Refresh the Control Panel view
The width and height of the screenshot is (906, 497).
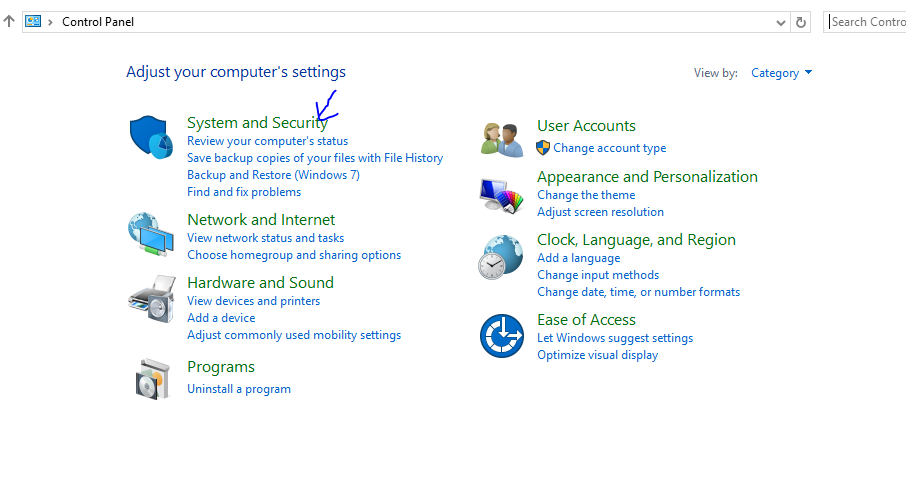click(801, 22)
